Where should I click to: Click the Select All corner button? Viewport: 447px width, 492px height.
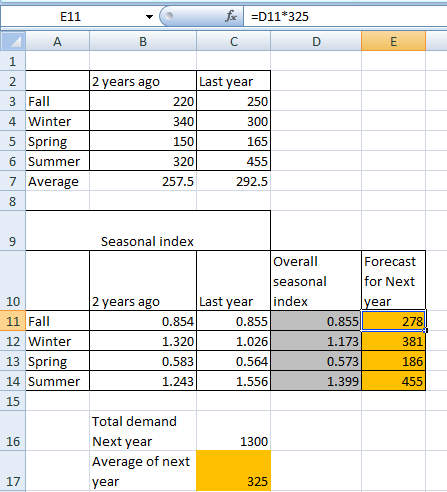[x=13, y=41]
